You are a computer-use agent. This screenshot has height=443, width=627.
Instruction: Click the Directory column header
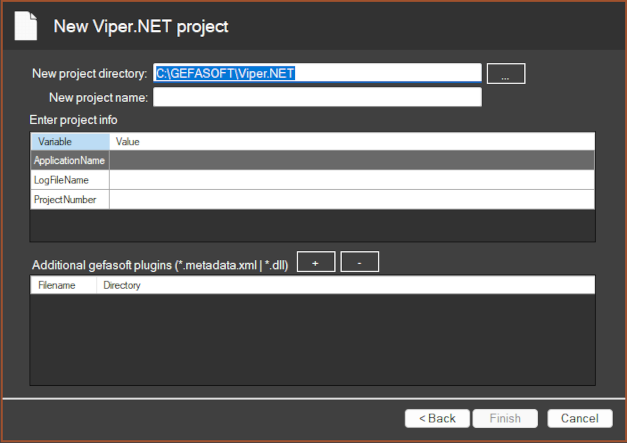[x=345, y=285]
